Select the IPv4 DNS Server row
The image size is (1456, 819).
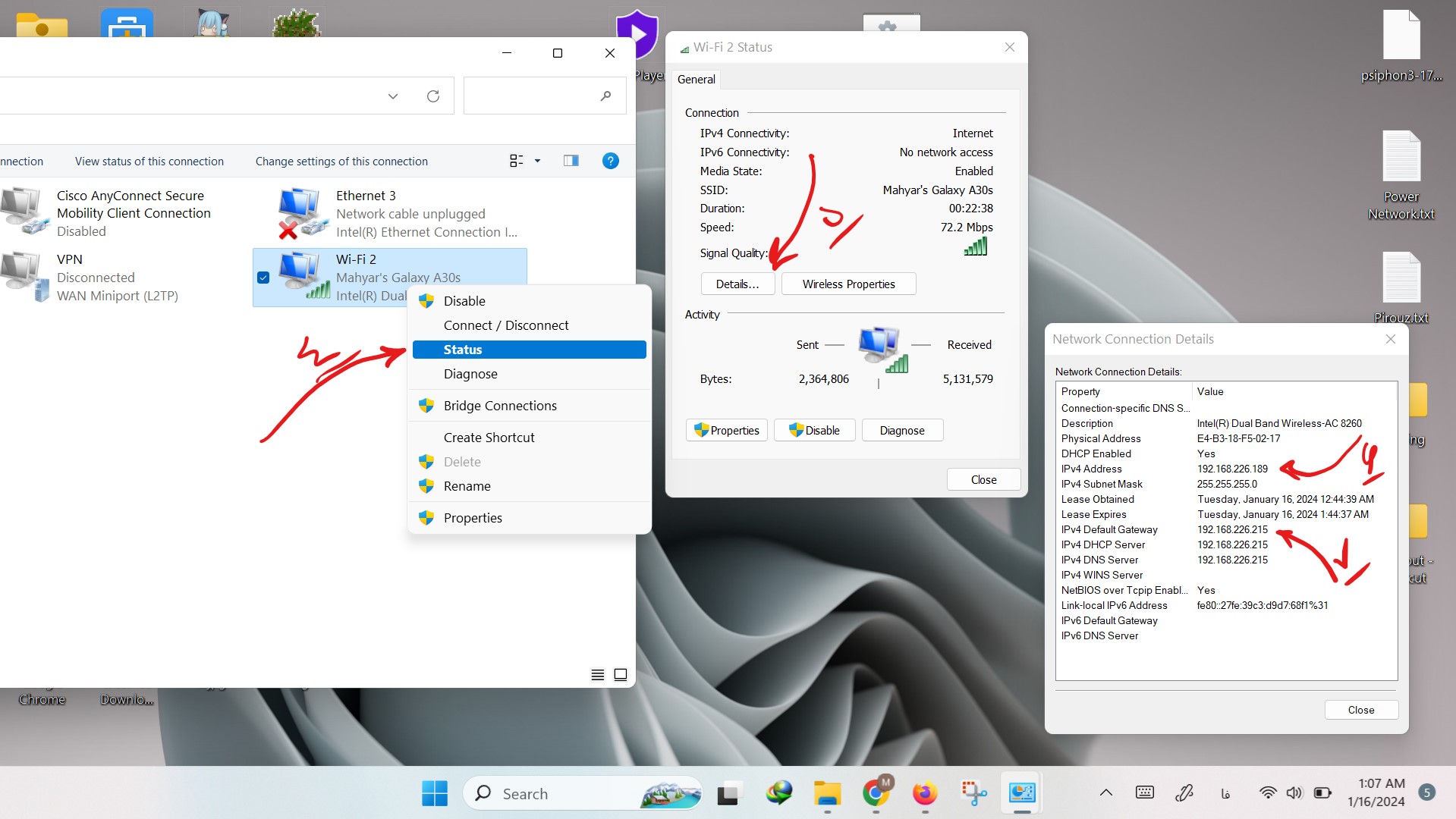coord(1226,560)
